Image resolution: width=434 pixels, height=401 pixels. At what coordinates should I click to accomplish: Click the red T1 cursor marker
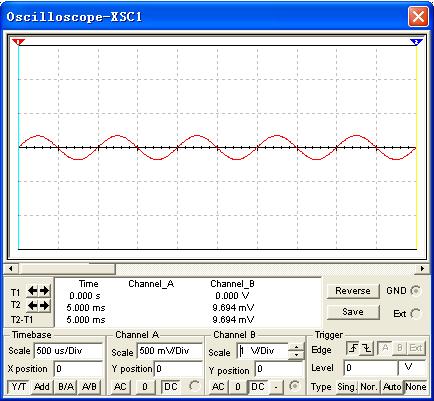click(18, 42)
